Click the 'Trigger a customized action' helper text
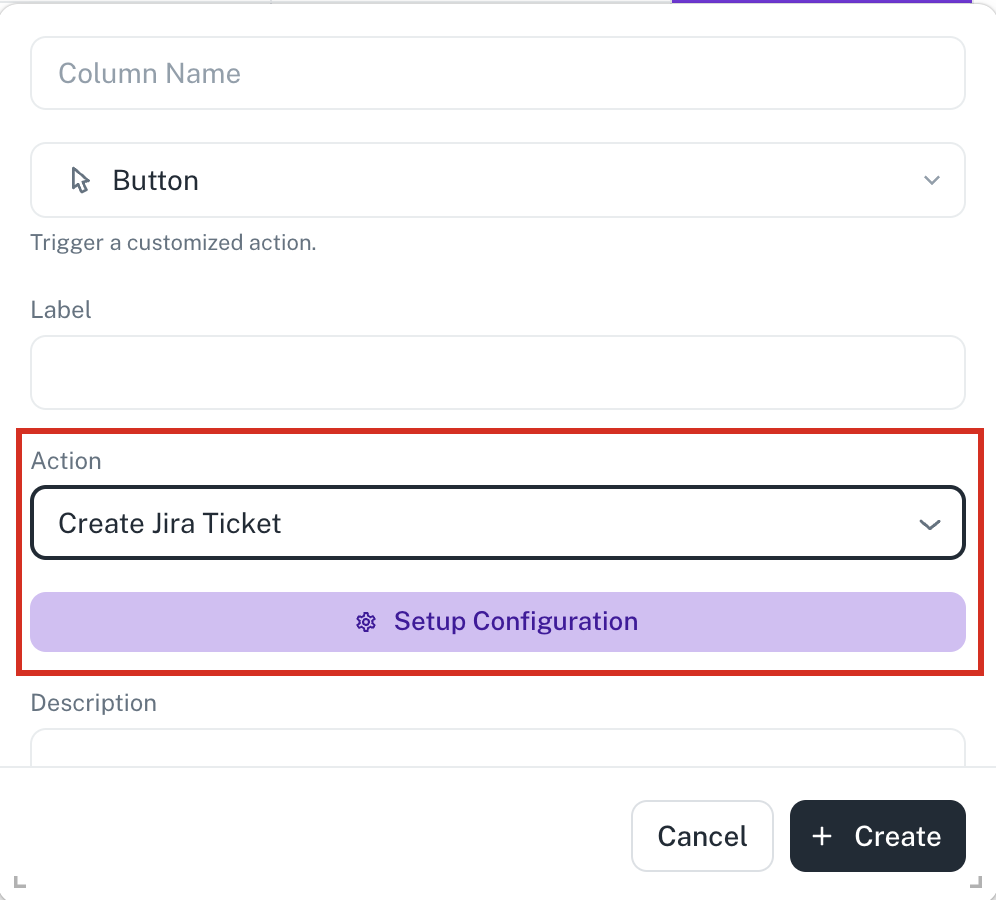This screenshot has height=900, width=996. (x=173, y=243)
